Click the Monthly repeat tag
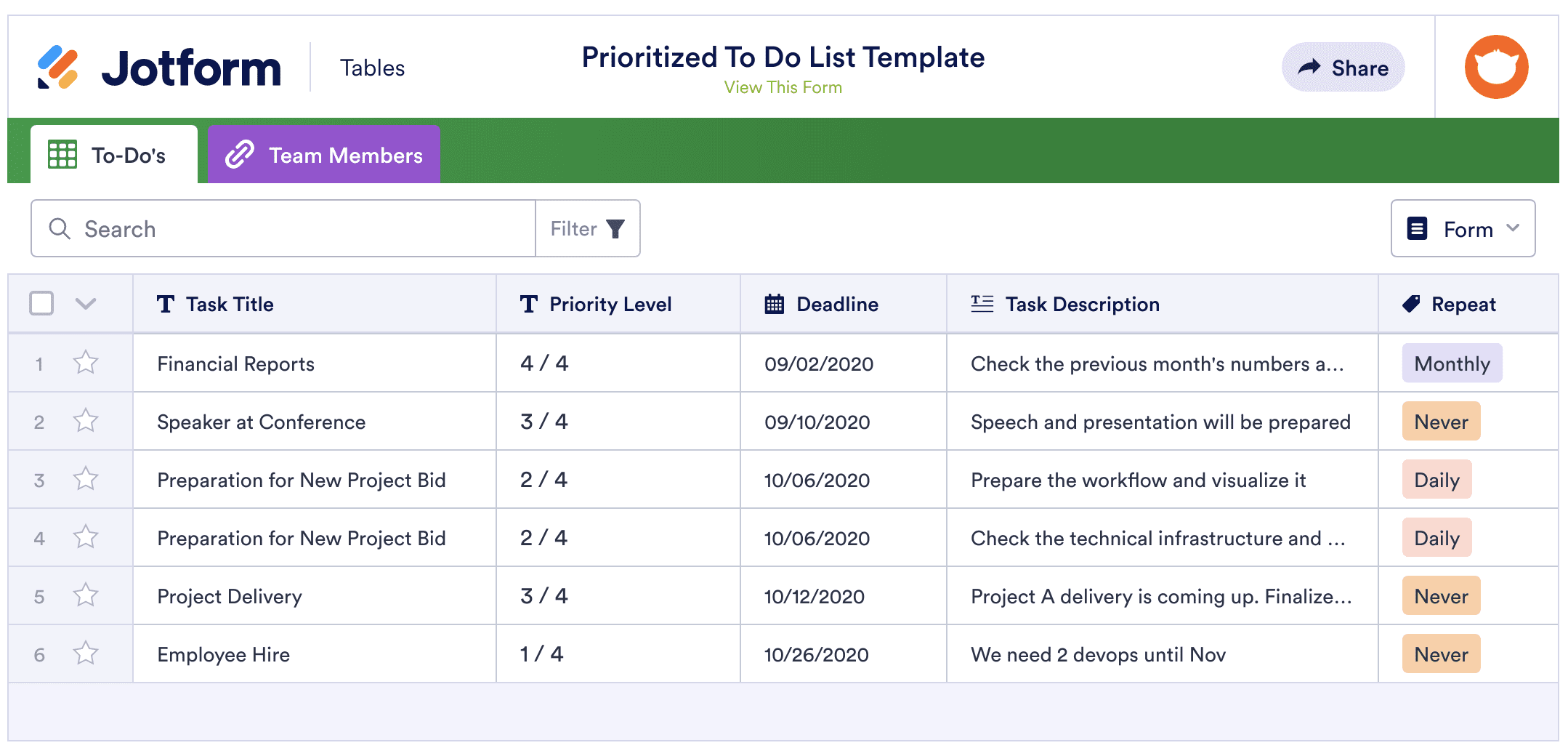Viewport: 1568px width, 756px height. pyautogui.click(x=1452, y=363)
